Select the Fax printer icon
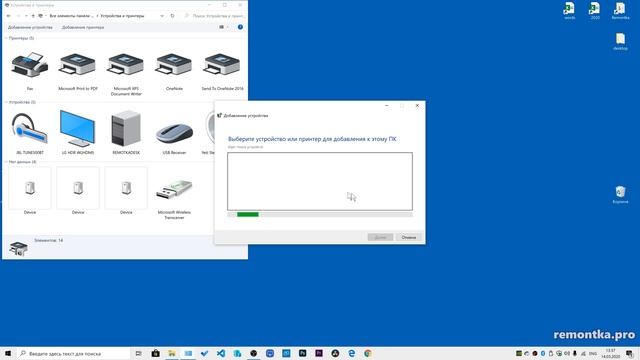 (30, 65)
